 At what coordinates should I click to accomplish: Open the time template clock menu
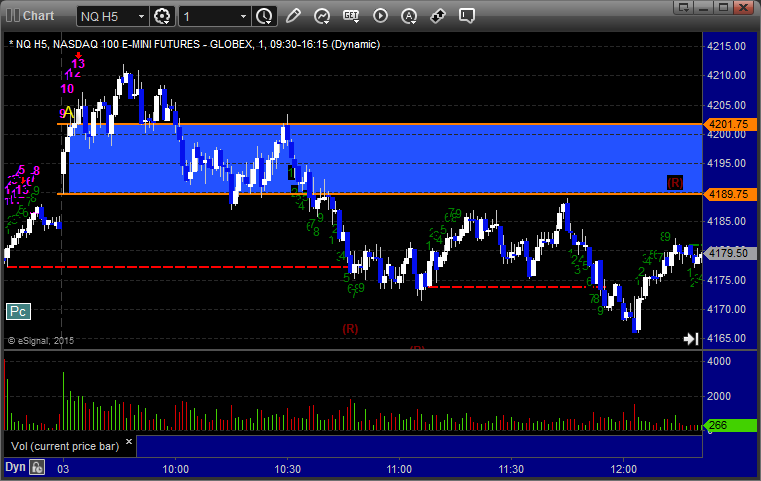tap(265, 16)
